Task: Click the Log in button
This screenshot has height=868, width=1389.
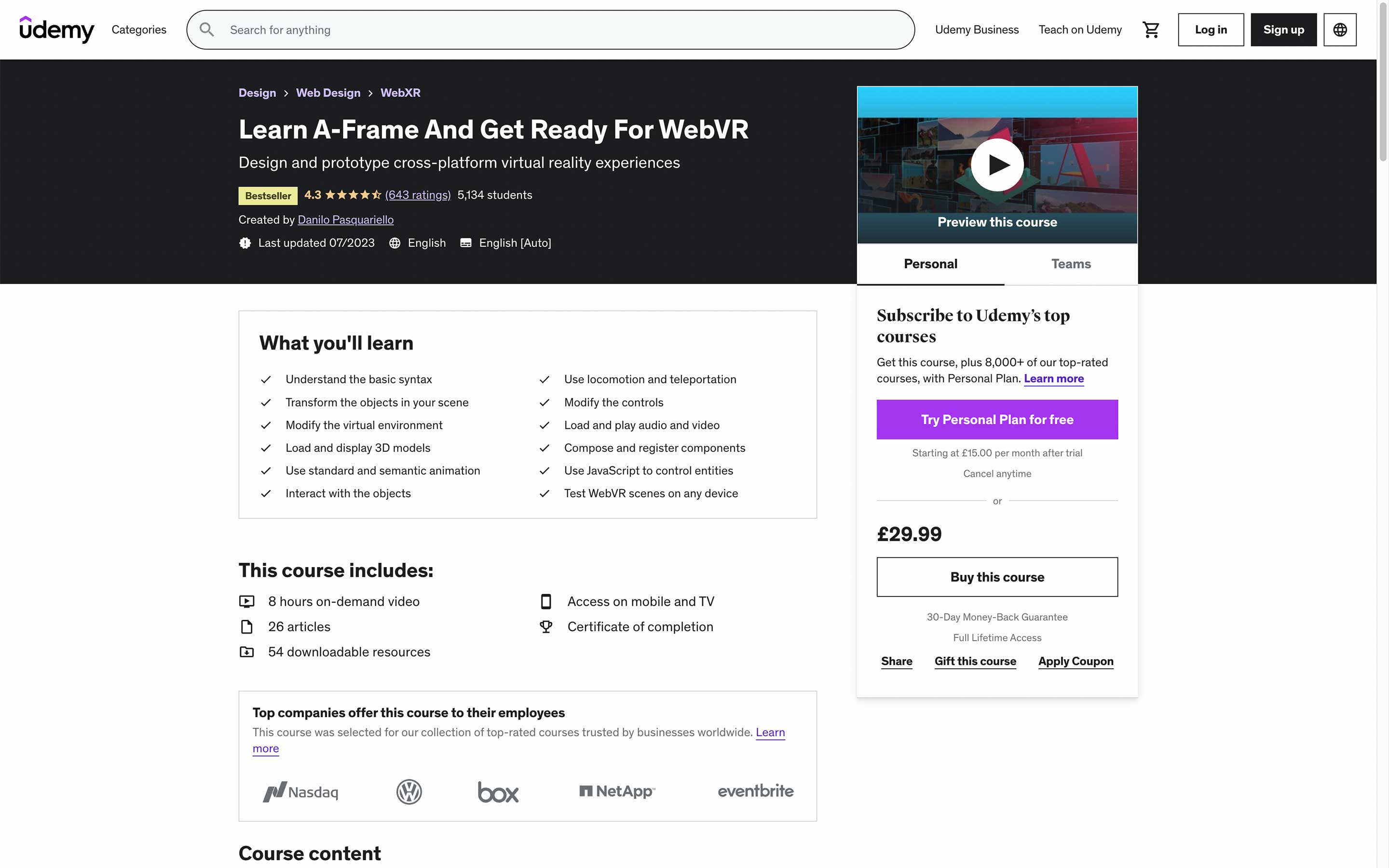Action: click(x=1211, y=30)
